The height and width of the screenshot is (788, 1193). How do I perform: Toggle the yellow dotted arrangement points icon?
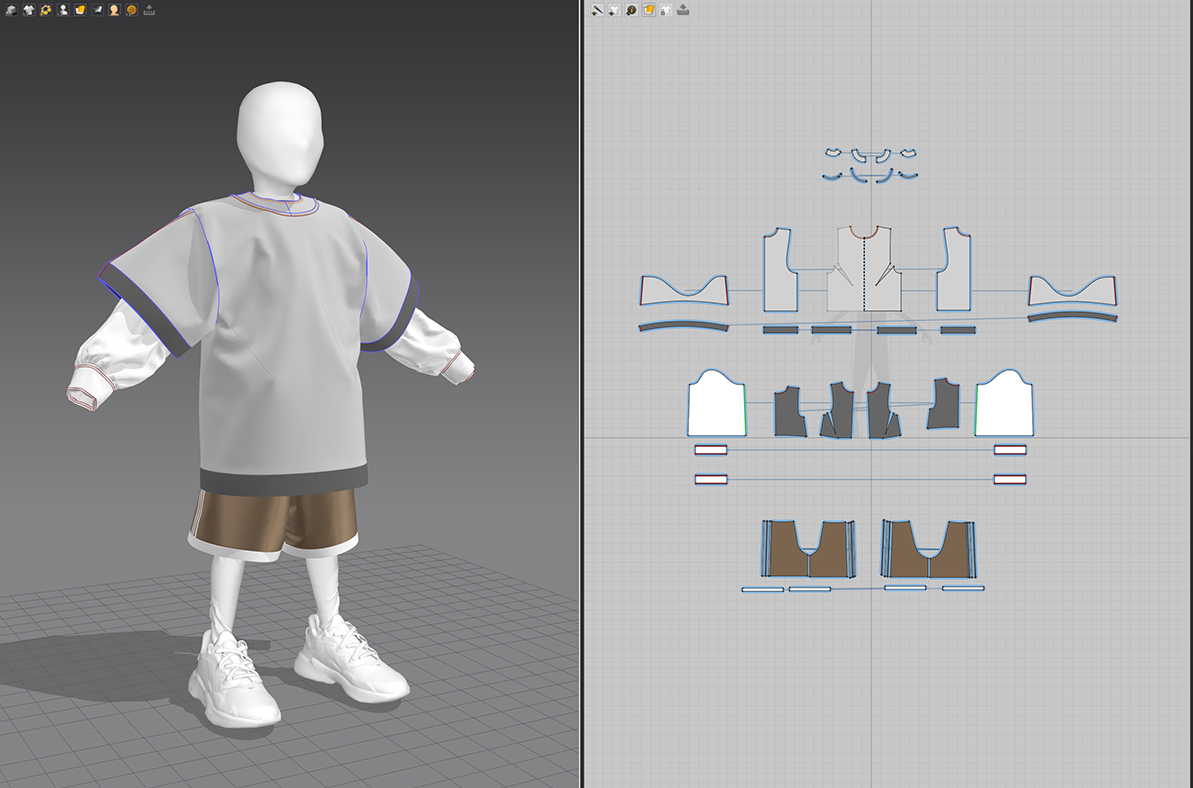(x=45, y=10)
